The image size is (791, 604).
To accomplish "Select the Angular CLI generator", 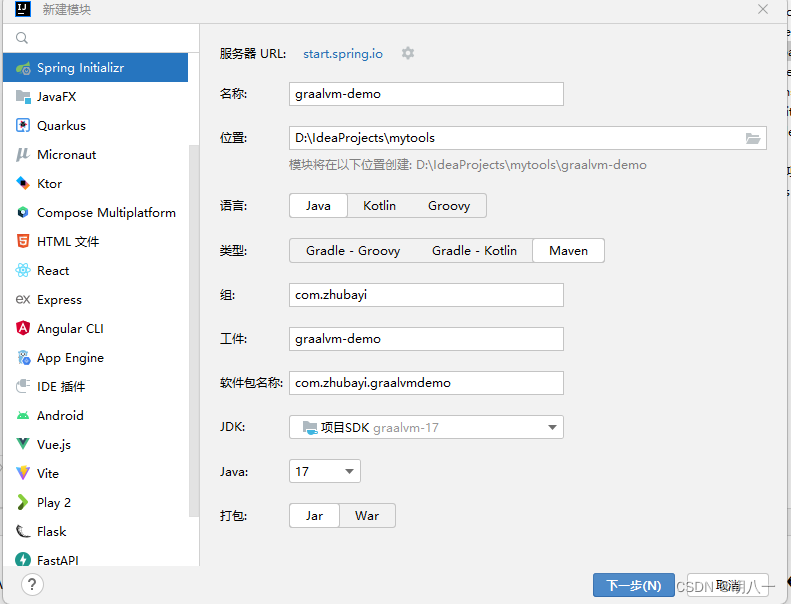I will (95, 328).
